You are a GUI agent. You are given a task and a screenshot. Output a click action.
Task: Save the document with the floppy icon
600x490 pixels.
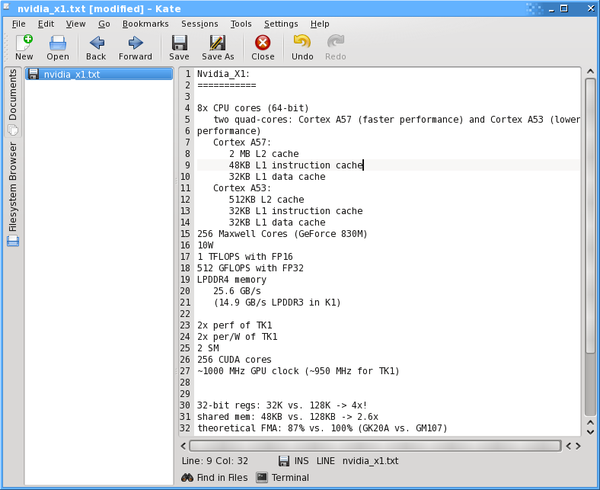[x=179, y=47]
